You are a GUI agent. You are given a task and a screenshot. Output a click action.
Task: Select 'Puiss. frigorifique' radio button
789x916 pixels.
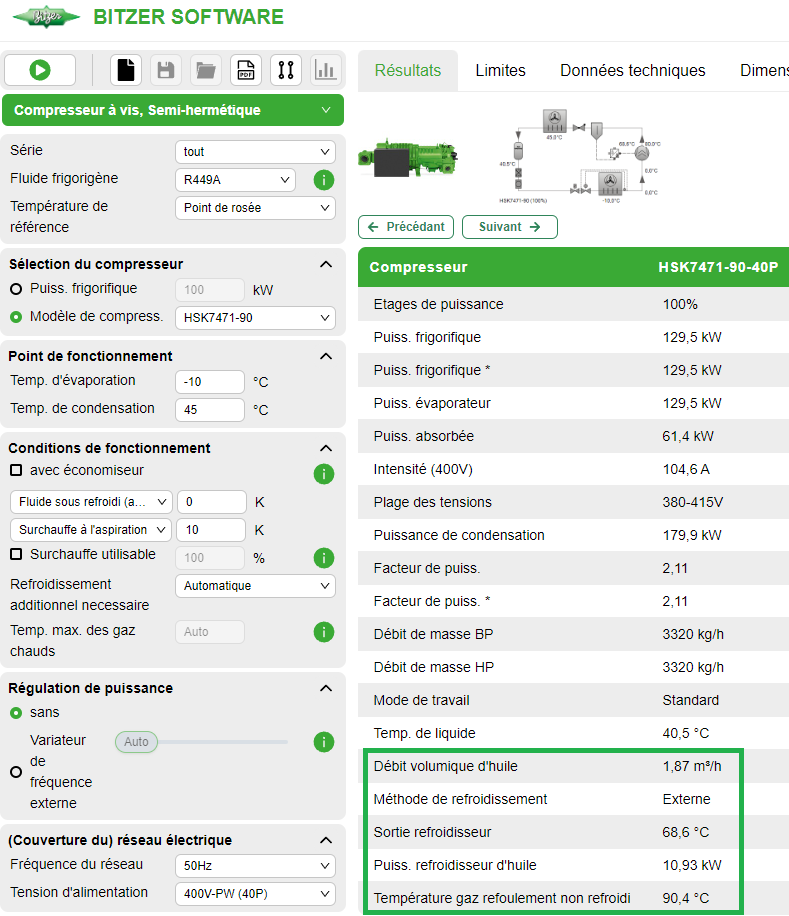[x=16, y=289]
